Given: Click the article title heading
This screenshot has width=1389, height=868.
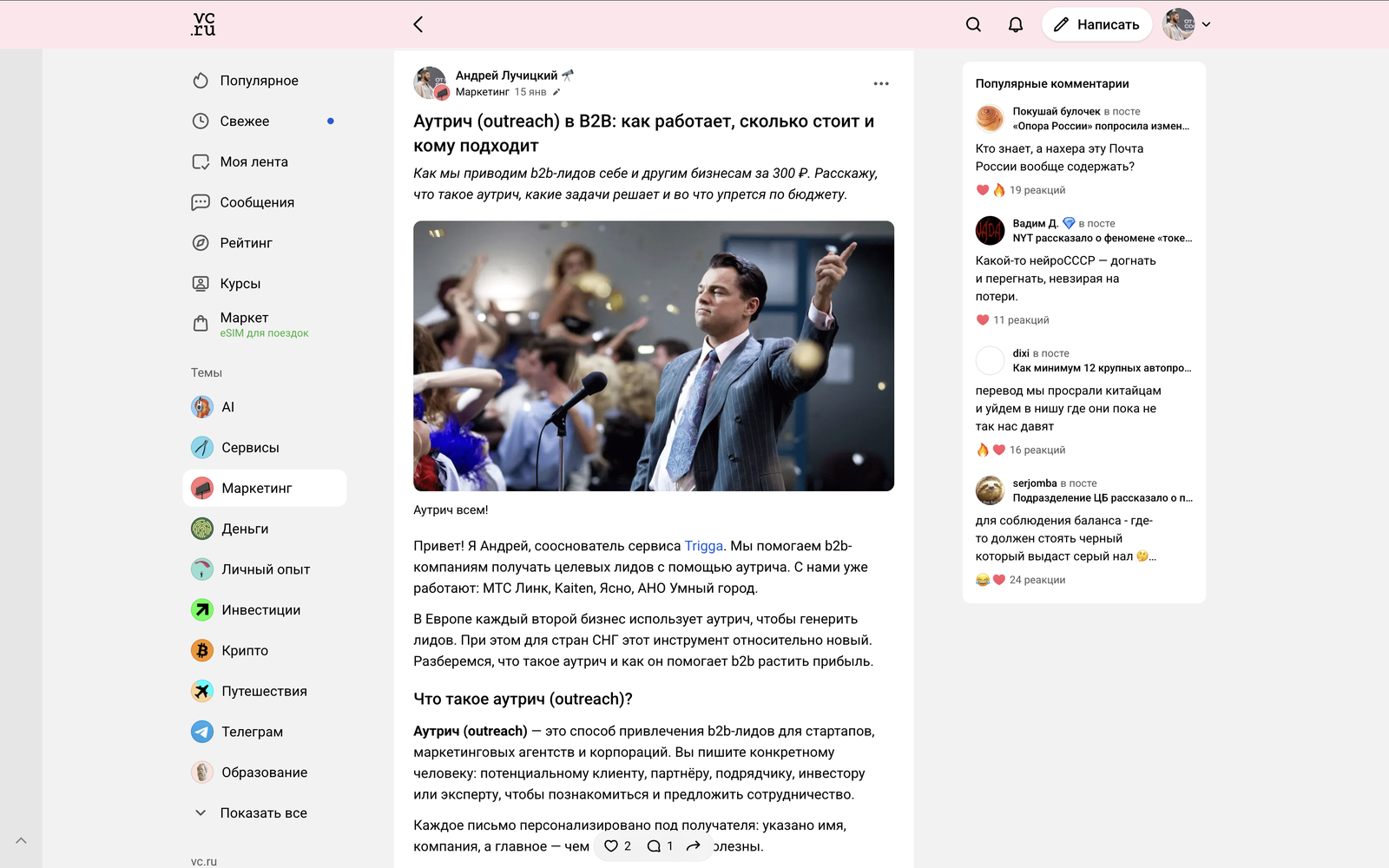Looking at the screenshot, I should [643, 134].
